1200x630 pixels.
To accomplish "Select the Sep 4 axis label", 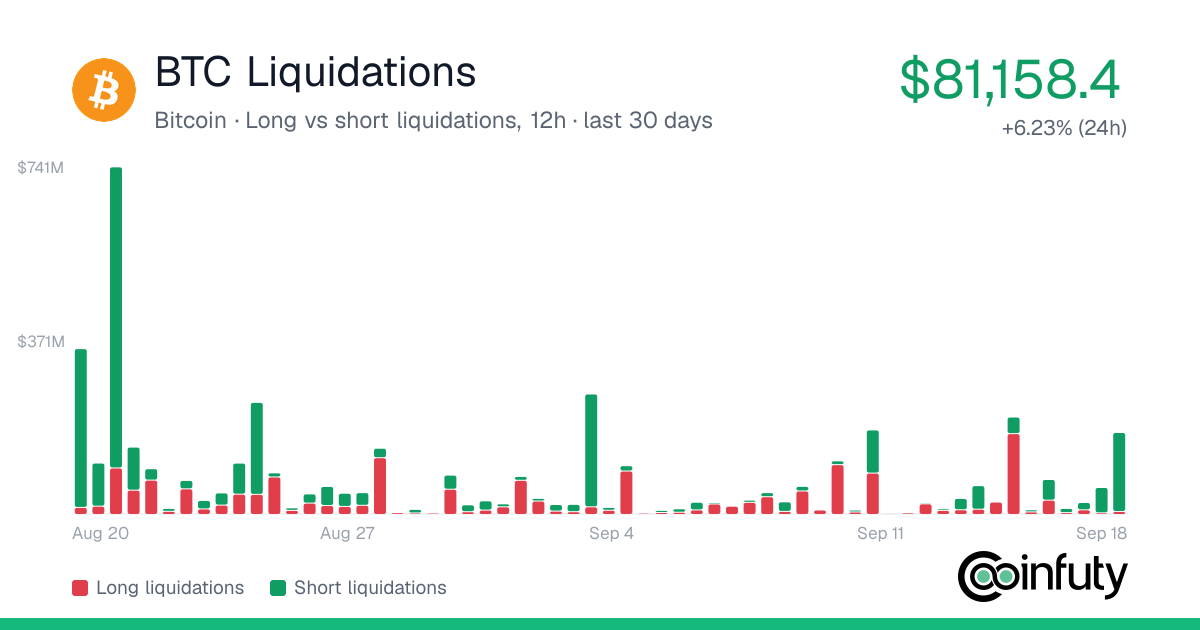I will tap(611, 534).
